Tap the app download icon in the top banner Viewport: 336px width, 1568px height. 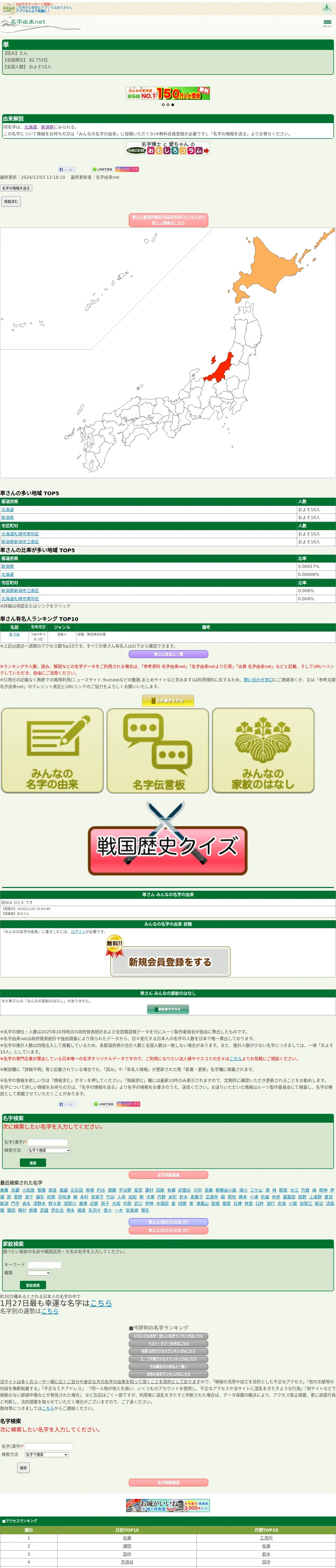326,7
